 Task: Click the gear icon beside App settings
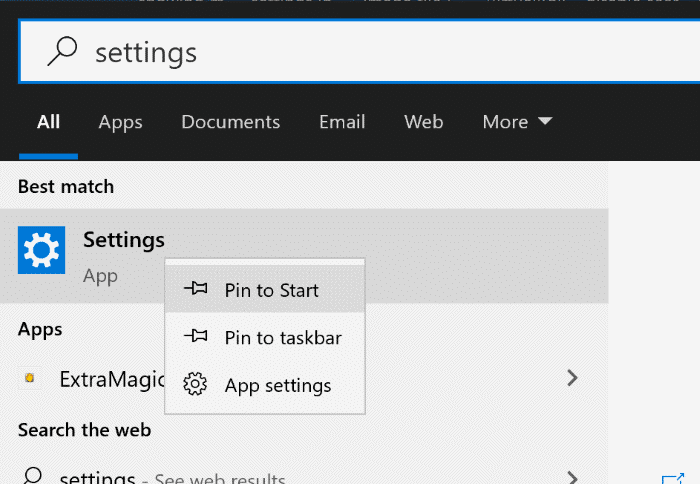tap(196, 385)
